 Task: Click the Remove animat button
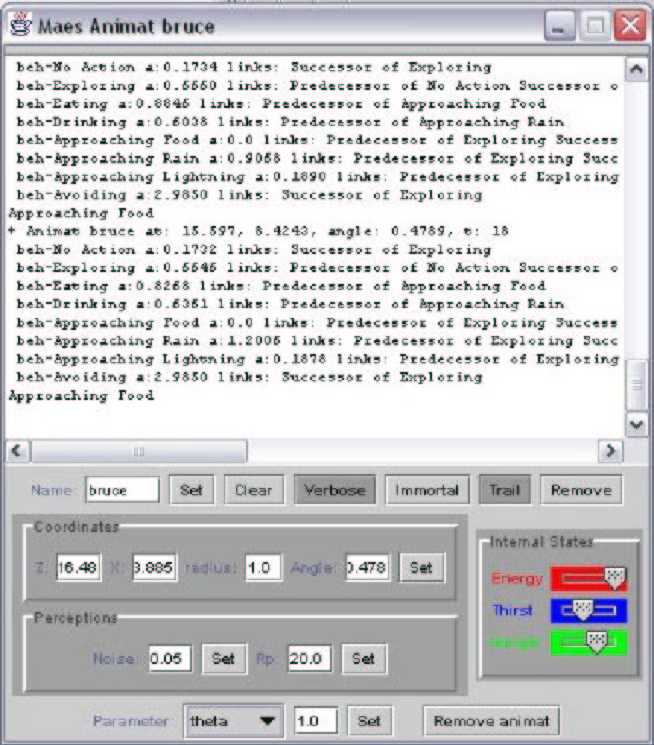(x=491, y=721)
